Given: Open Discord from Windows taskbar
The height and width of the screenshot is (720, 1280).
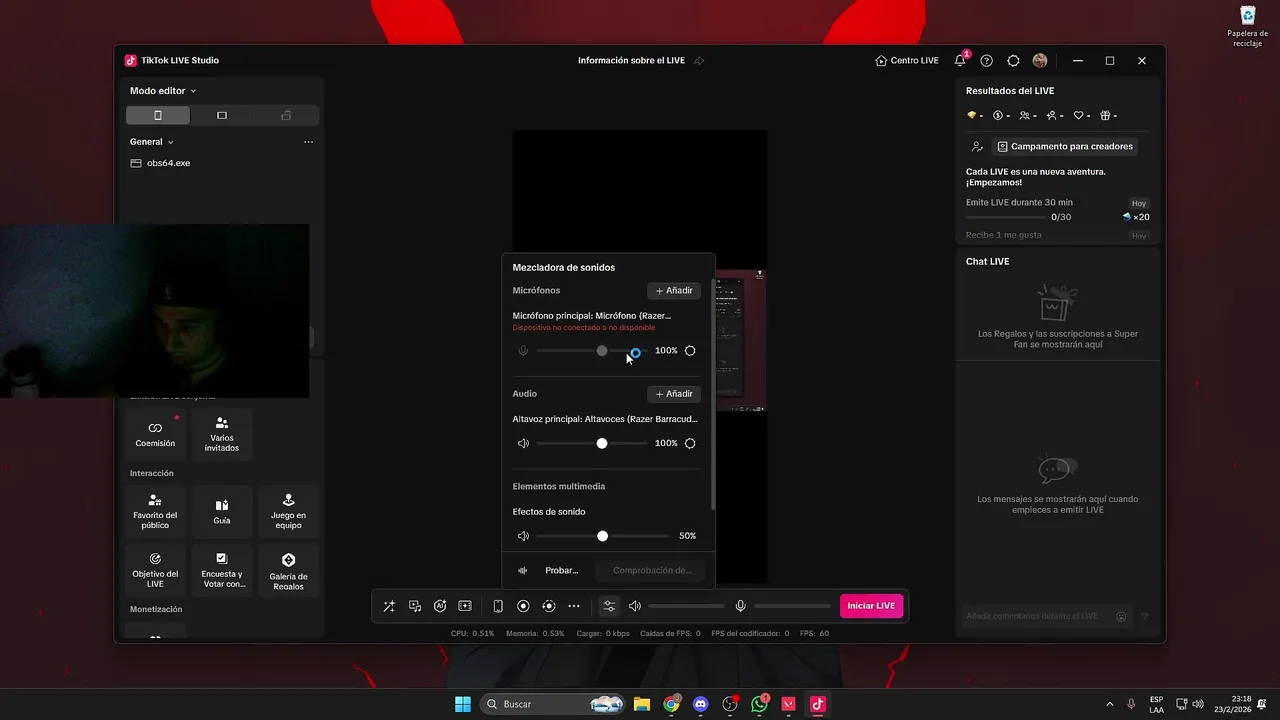Looking at the screenshot, I should point(700,704).
